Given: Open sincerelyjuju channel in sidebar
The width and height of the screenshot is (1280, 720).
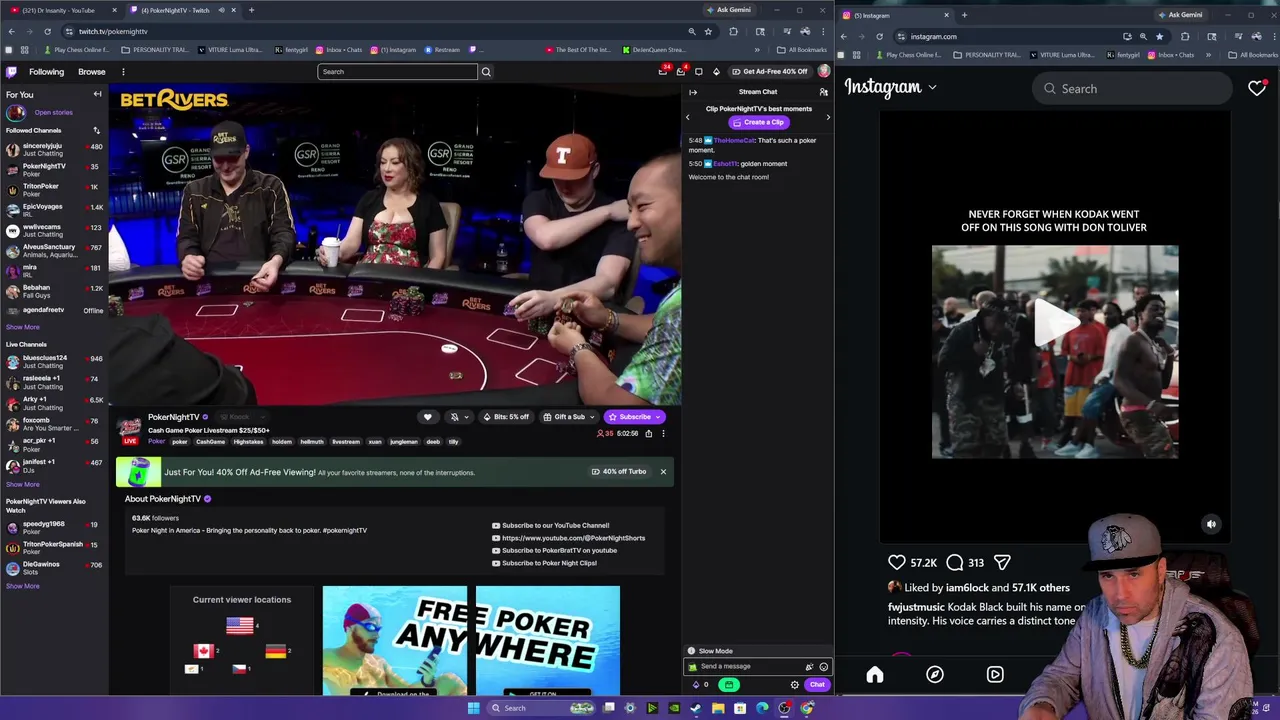Looking at the screenshot, I should point(53,149).
